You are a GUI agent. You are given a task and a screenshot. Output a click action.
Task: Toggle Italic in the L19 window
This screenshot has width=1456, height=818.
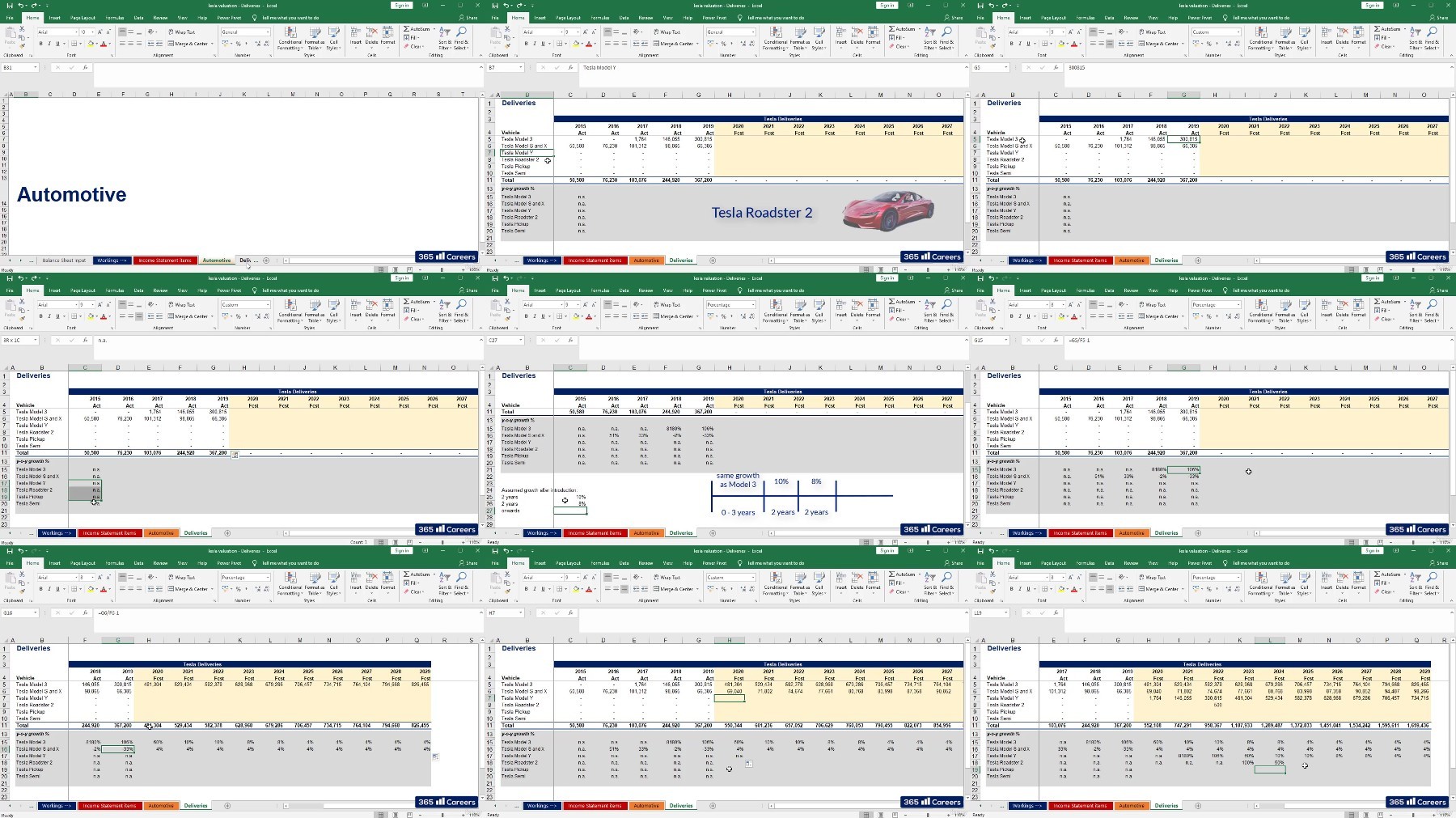[x=1020, y=589]
